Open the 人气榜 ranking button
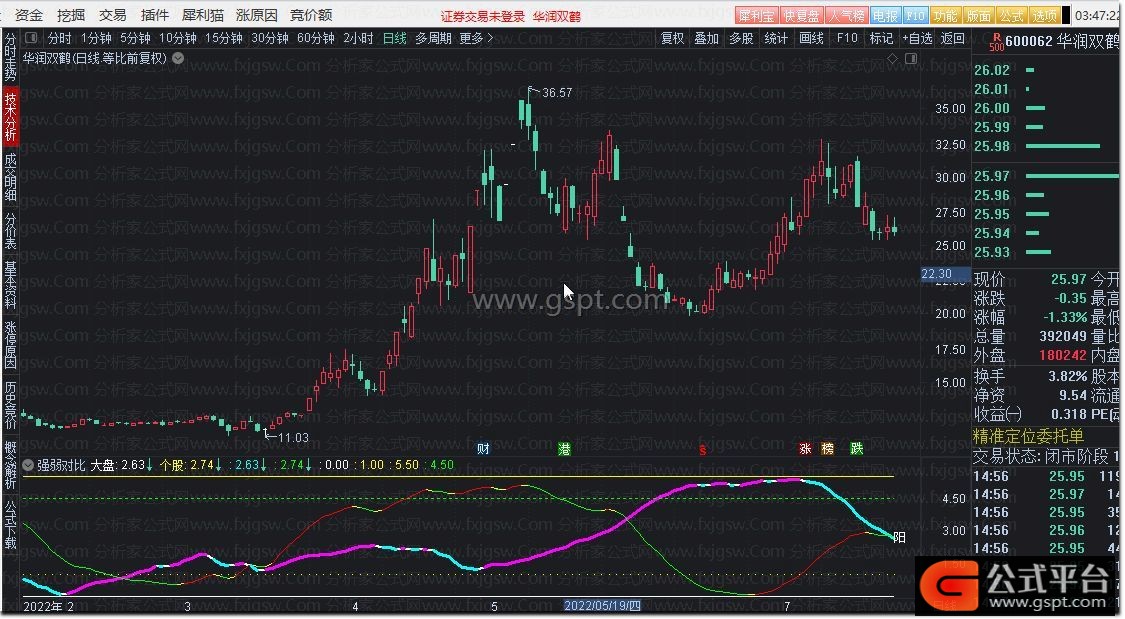Screen dimensions: 1125x619 [x=847, y=16]
